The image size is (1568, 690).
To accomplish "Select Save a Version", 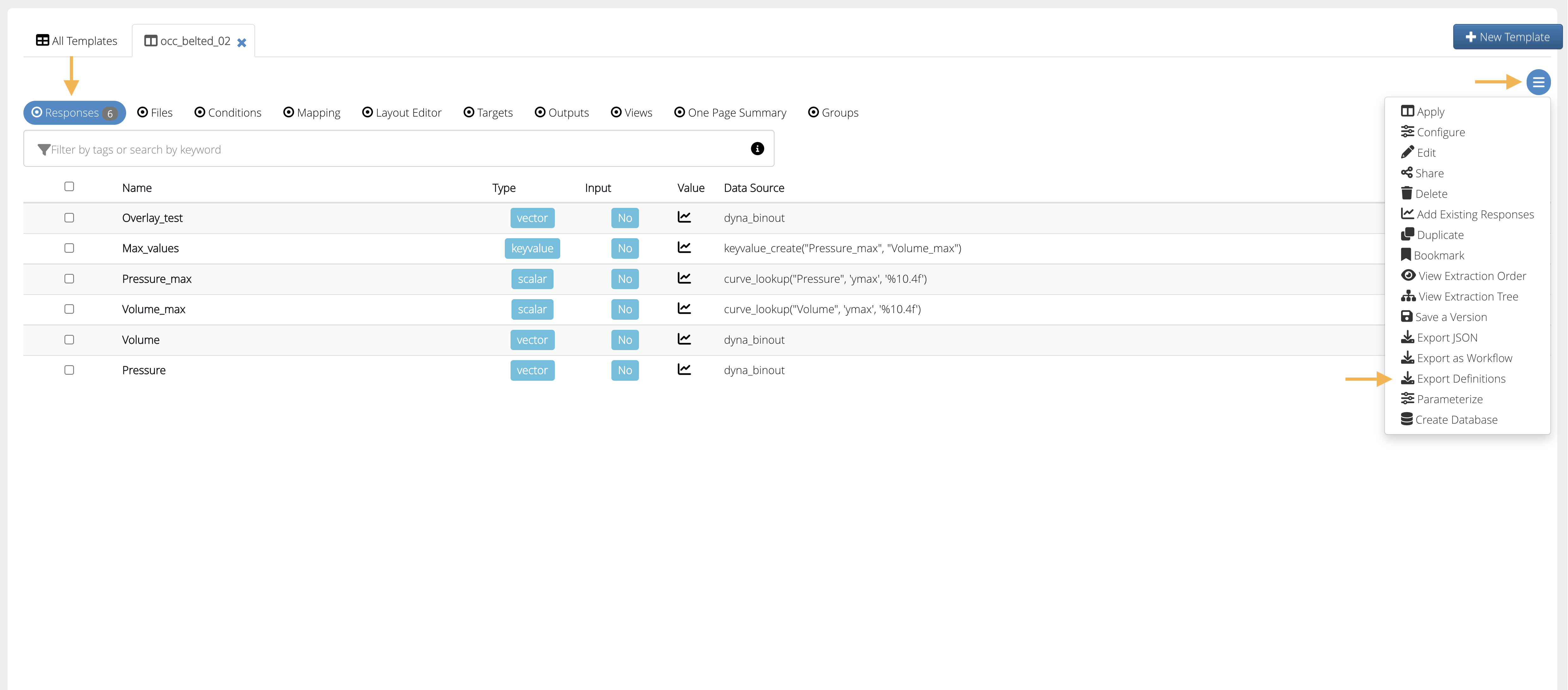I will 1444,317.
